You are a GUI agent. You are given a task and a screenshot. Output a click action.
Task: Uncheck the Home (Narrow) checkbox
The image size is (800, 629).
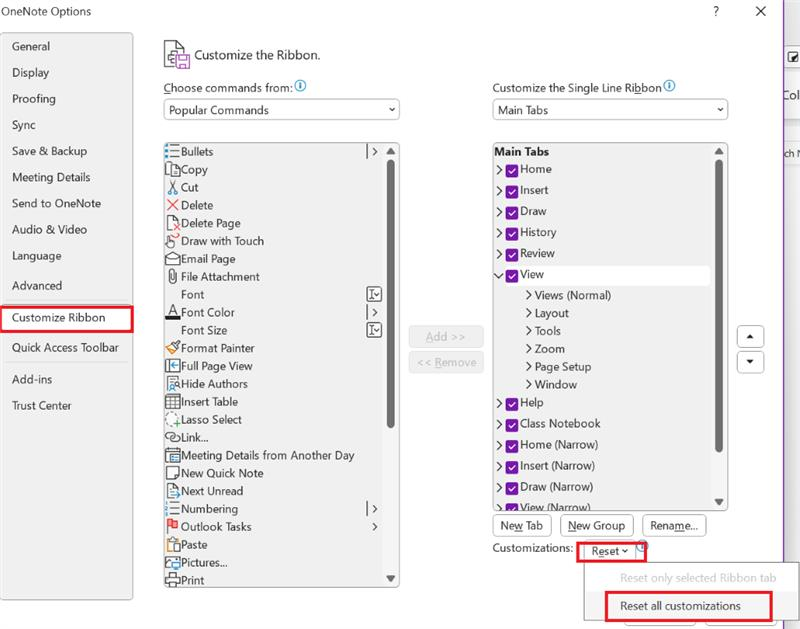click(x=512, y=445)
